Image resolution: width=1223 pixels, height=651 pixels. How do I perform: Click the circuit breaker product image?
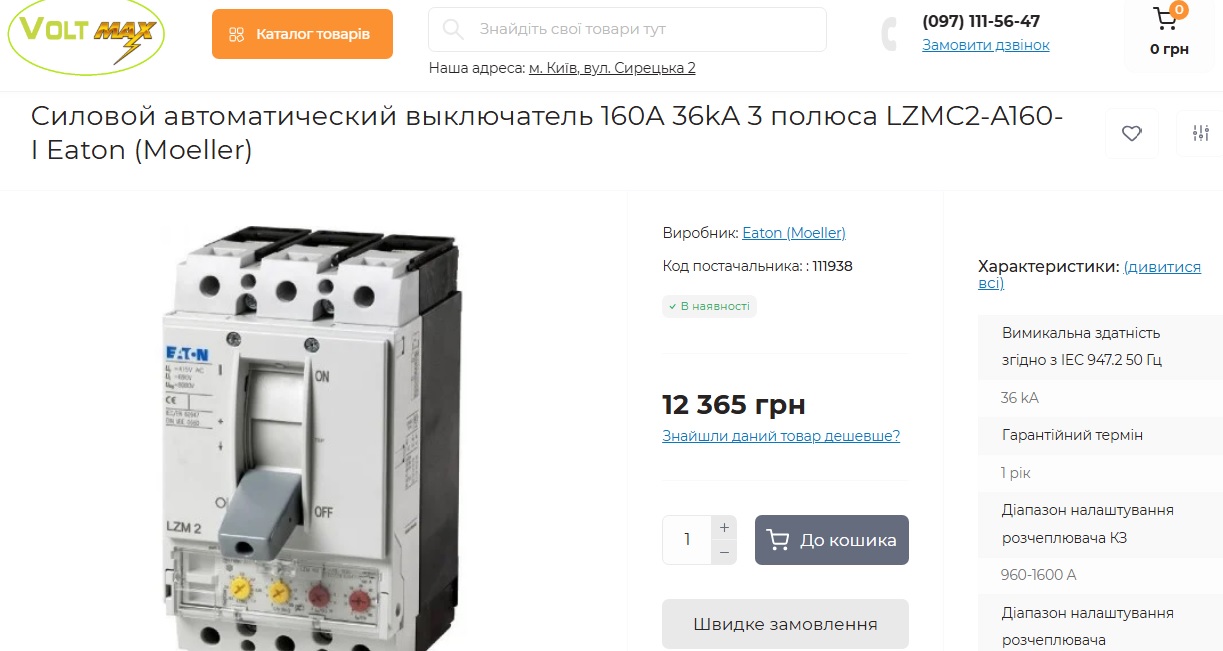point(313,437)
